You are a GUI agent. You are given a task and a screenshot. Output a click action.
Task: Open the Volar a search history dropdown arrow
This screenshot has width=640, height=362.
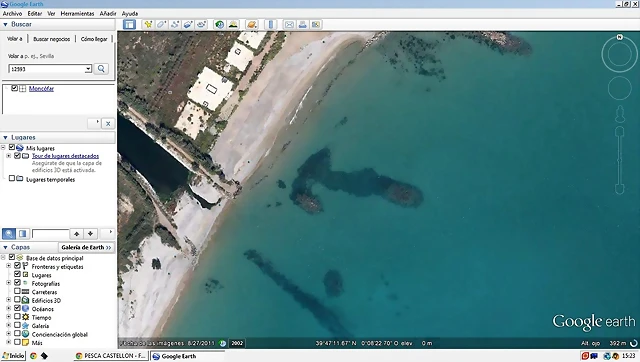coord(88,69)
